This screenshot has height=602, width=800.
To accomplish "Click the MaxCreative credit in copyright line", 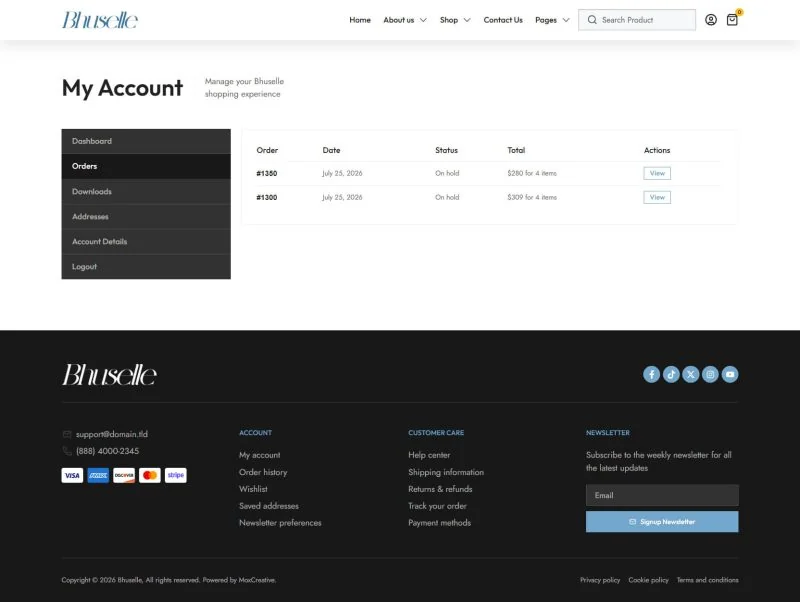I will (x=257, y=580).
